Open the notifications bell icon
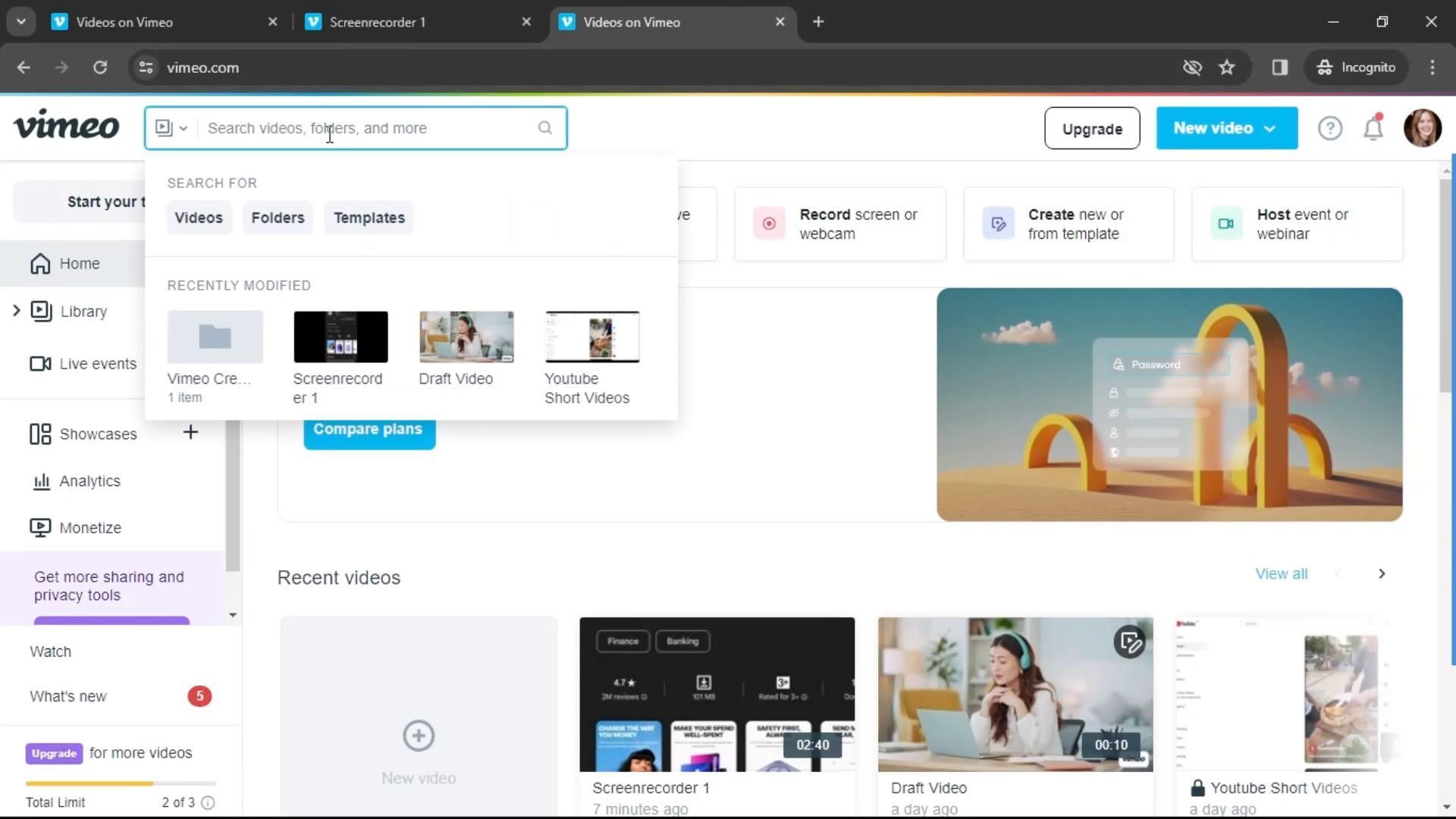 [1373, 128]
